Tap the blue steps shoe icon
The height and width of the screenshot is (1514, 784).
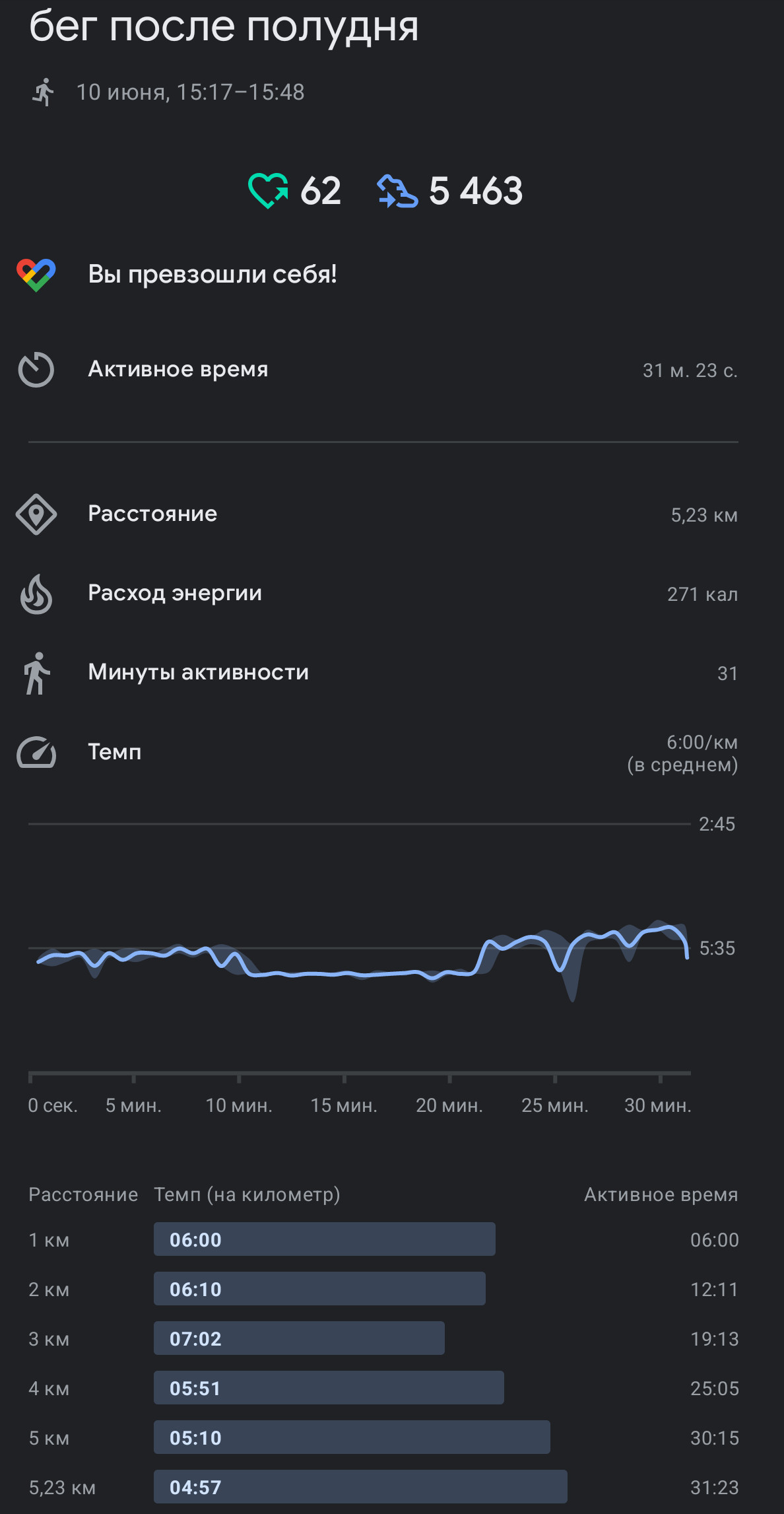[397, 191]
